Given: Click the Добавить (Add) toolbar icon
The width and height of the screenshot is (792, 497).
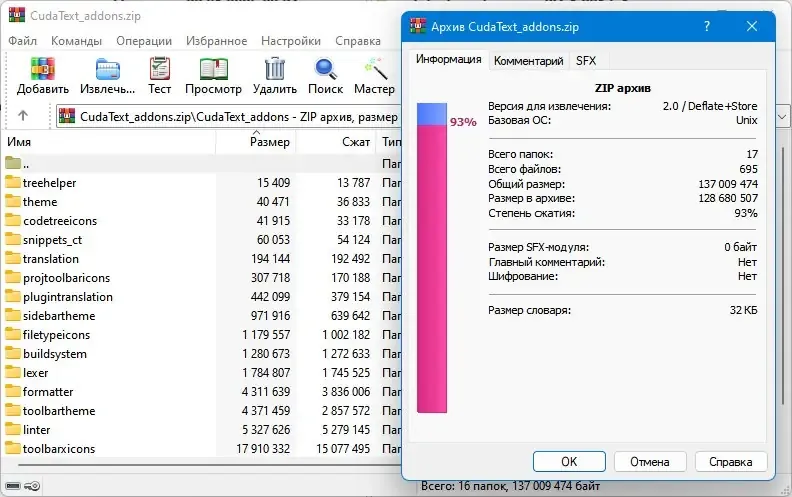Looking at the screenshot, I should [x=42, y=69].
